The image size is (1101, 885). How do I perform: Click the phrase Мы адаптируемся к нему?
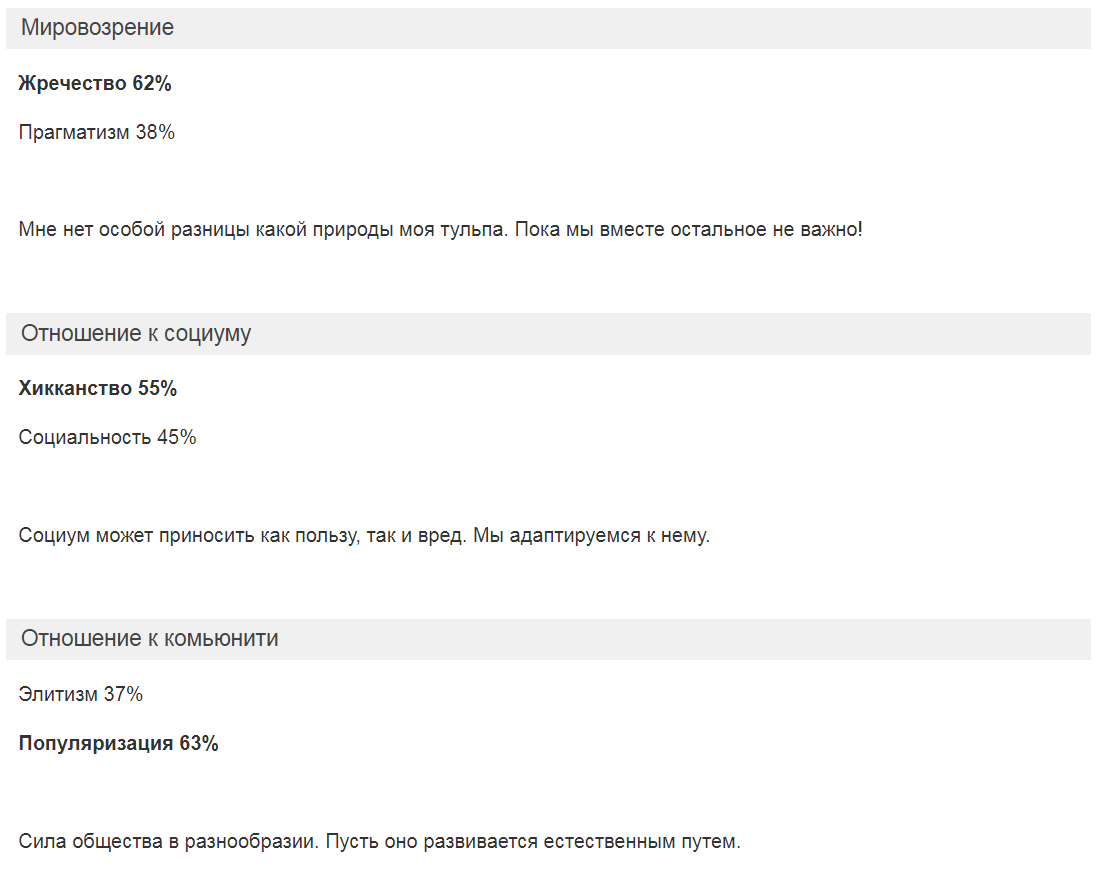(591, 536)
